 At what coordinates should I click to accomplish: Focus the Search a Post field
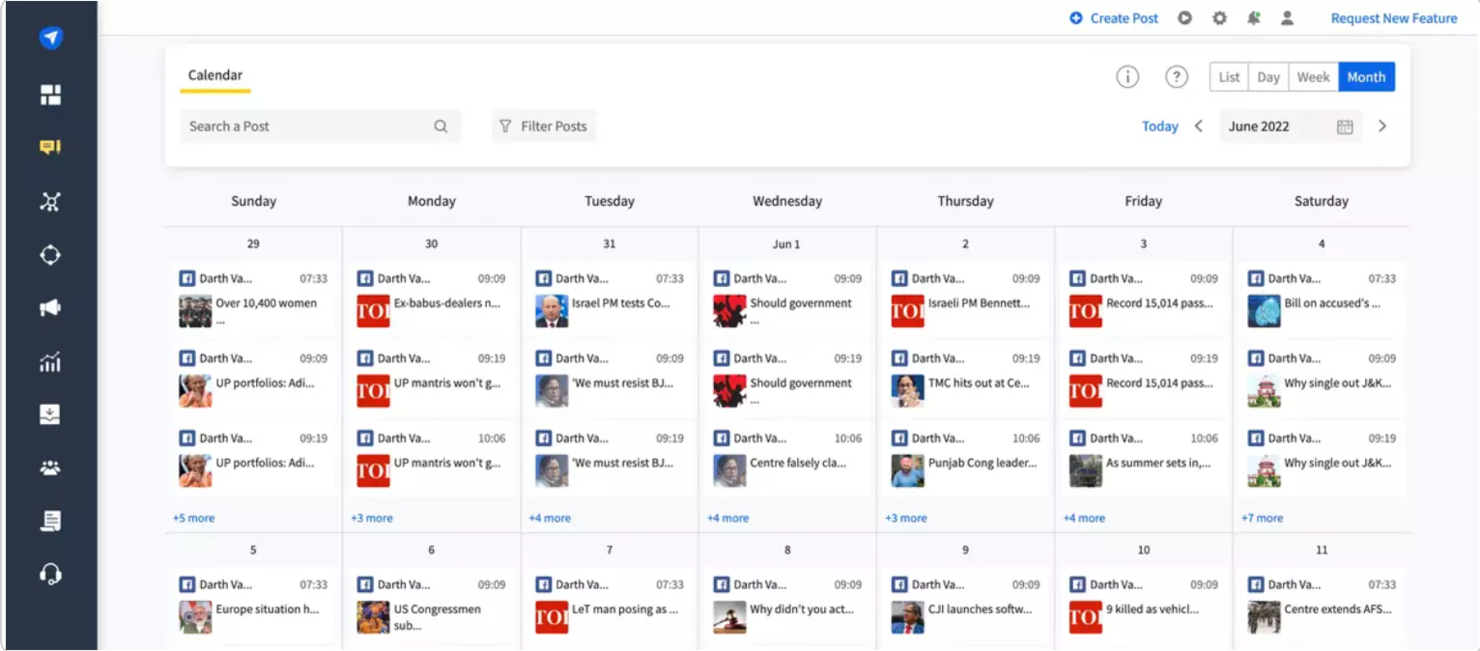[x=320, y=126]
